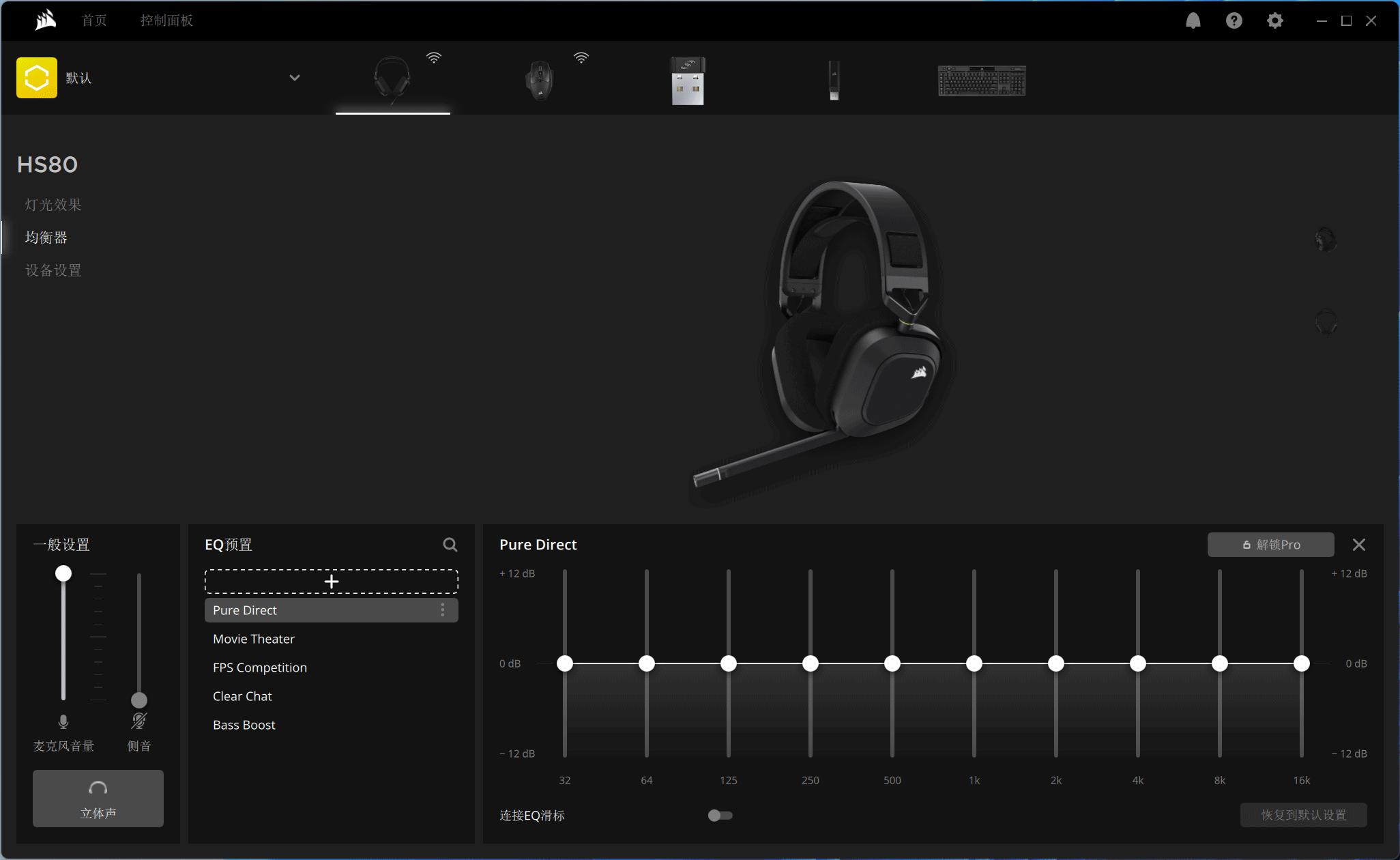The width and height of the screenshot is (1400, 860).
Task: Open the help question mark icon
Action: click(1234, 20)
